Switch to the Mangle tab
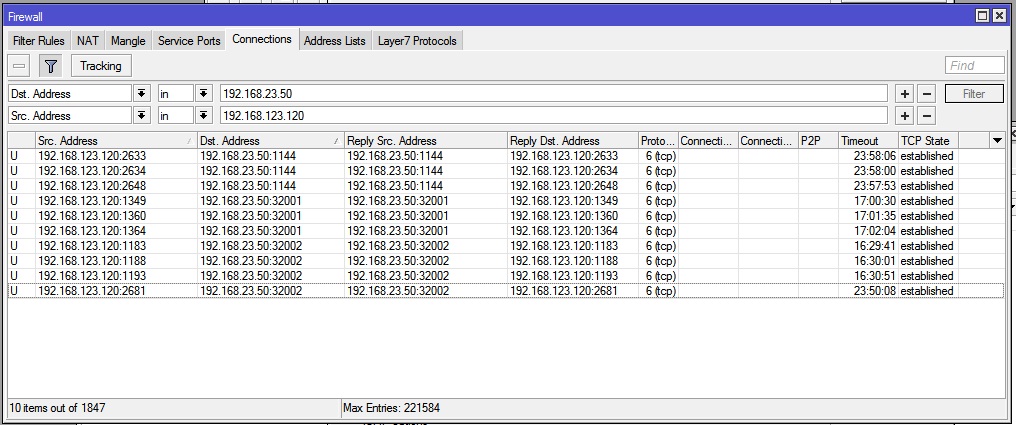Viewport: 1016px width, 425px height. 128,41
